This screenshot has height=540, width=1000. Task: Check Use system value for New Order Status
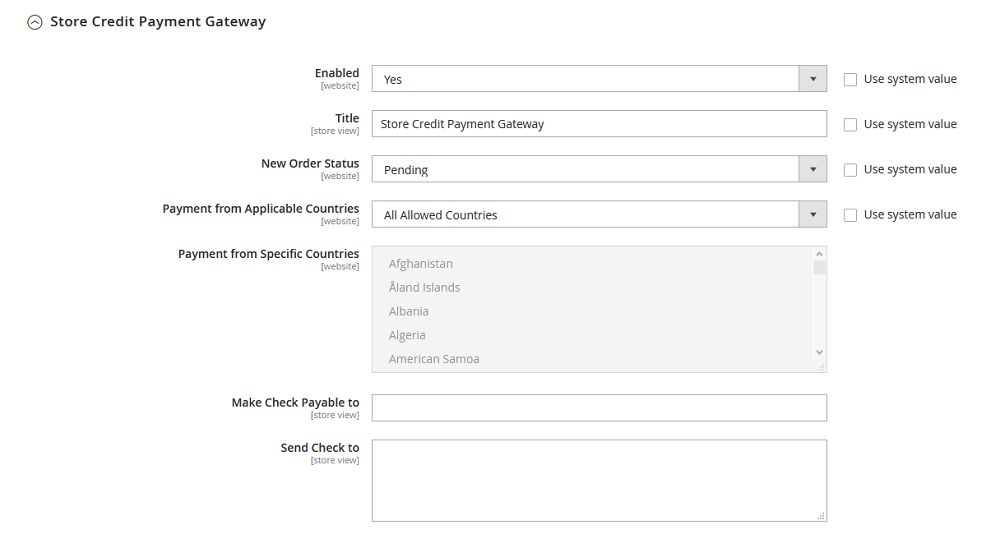click(x=851, y=169)
